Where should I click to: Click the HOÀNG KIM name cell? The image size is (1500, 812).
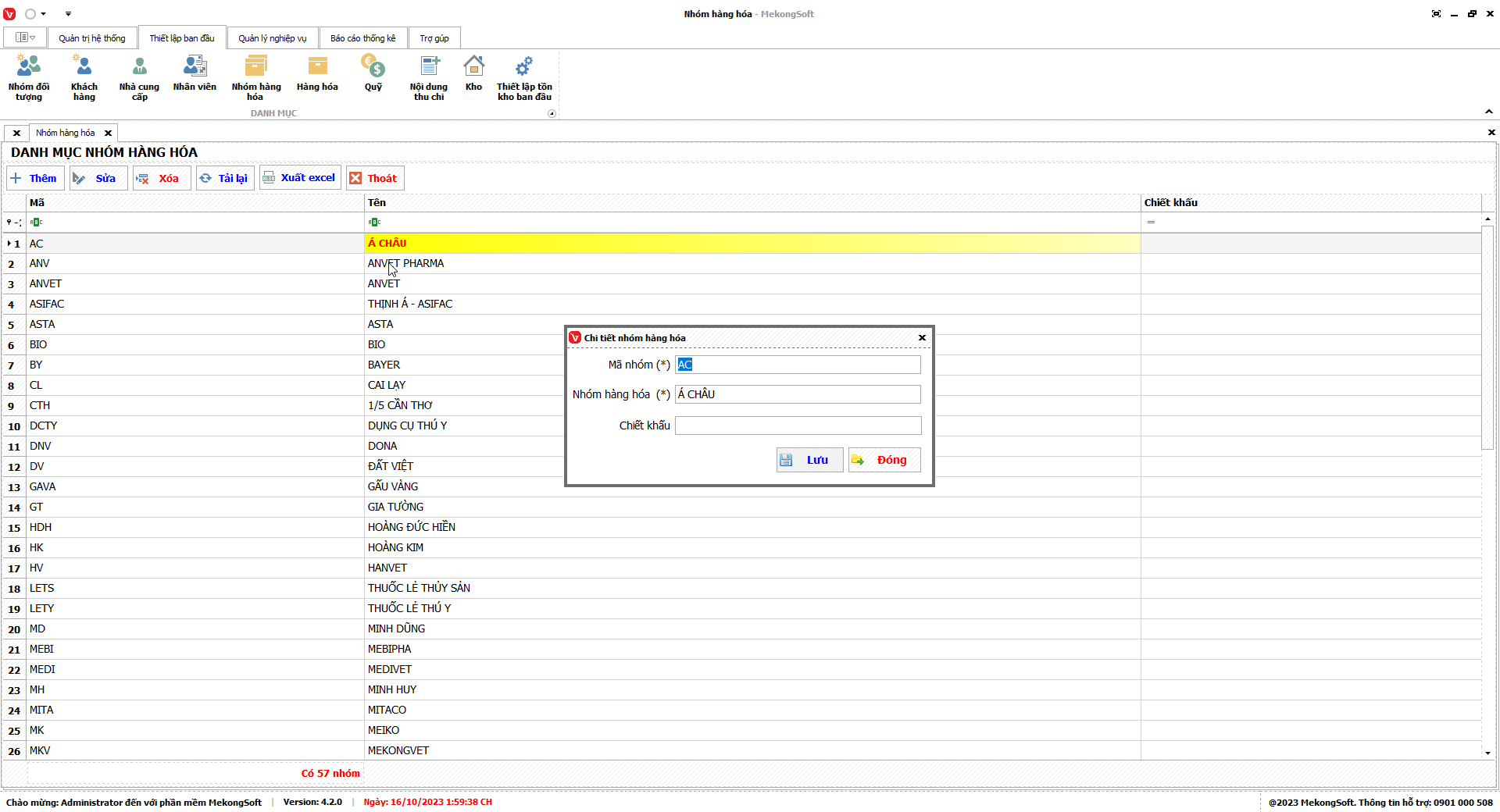[x=752, y=548]
